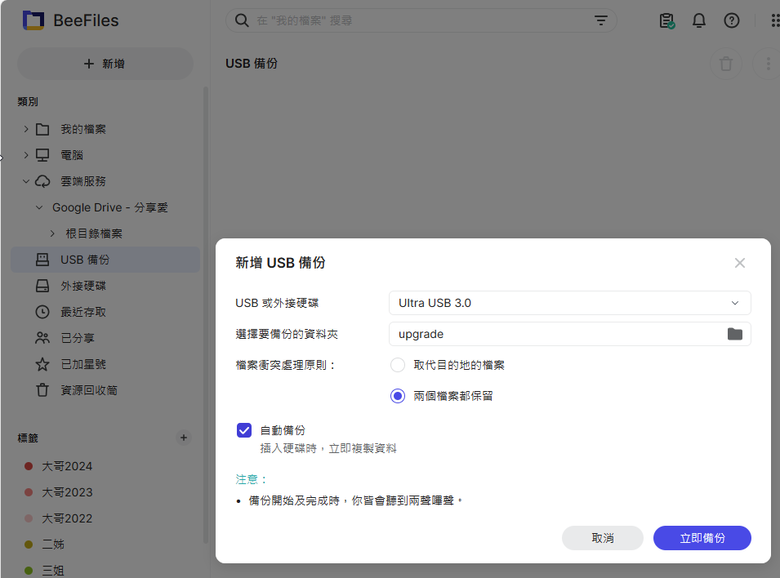The width and height of the screenshot is (780, 578).
Task: Click the people icon for 已分享
Action: click(x=43, y=338)
